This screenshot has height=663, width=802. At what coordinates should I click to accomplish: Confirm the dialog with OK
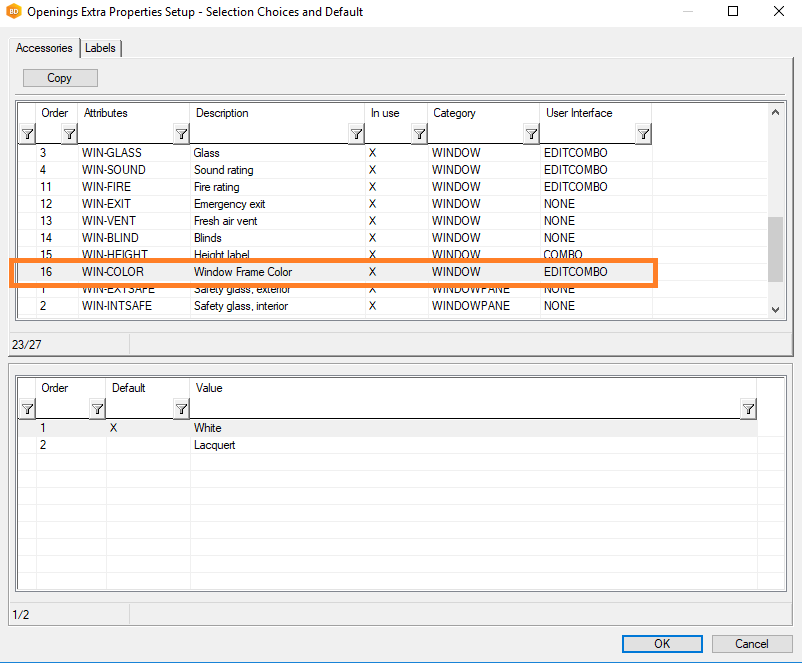click(x=662, y=644)
